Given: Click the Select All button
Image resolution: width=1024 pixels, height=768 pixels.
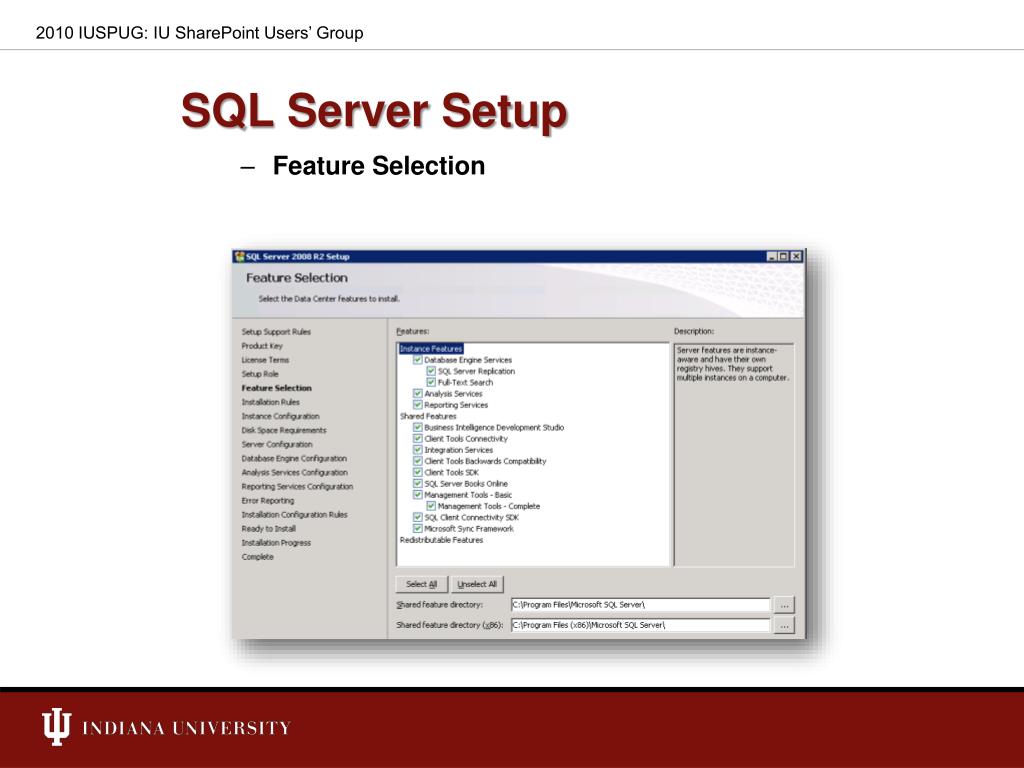Looking at the screenshot, I should click(x=421, y=584).
